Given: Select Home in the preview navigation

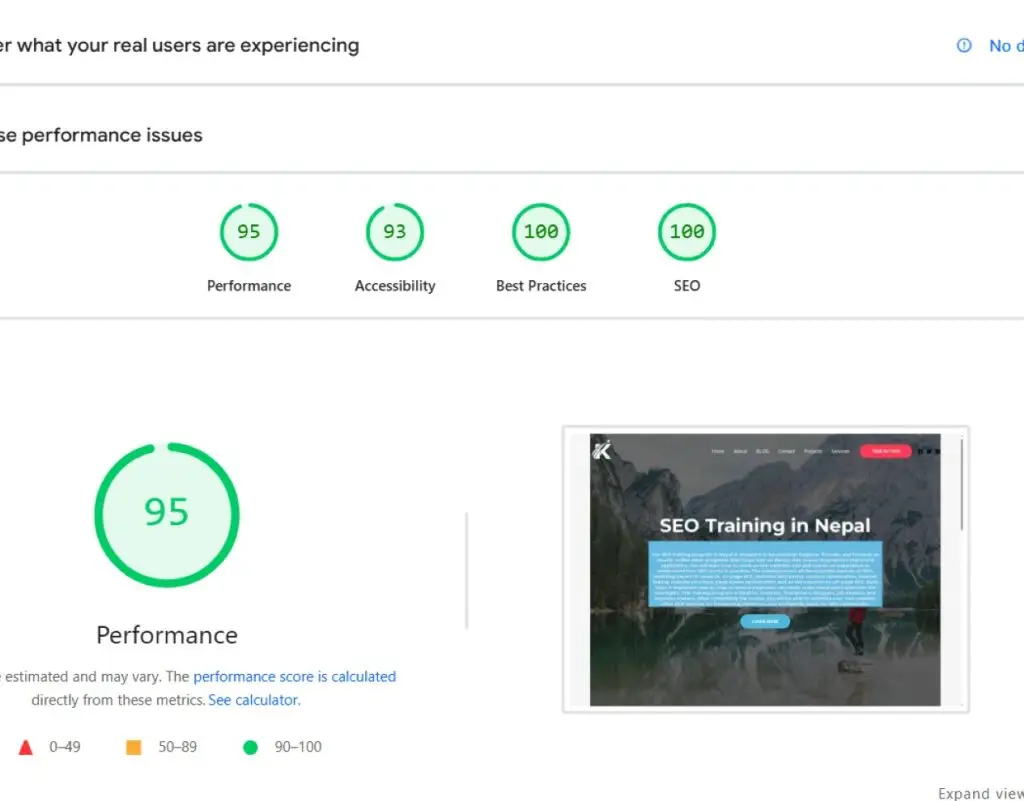Looking at the screenshot, I should click(717, 451).
